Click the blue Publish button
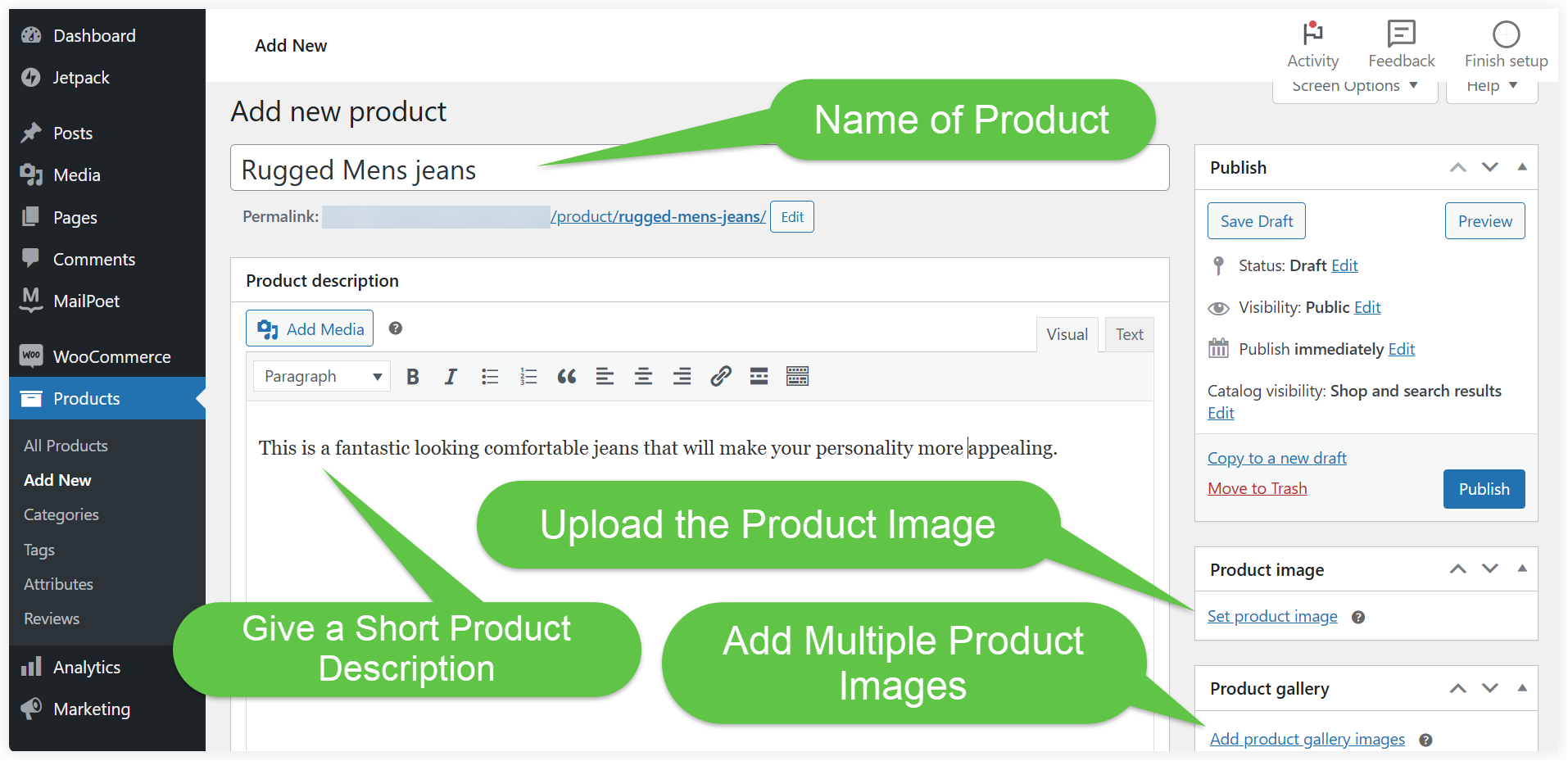Viewport: 1568px width, 761px height. (1484, 489)
